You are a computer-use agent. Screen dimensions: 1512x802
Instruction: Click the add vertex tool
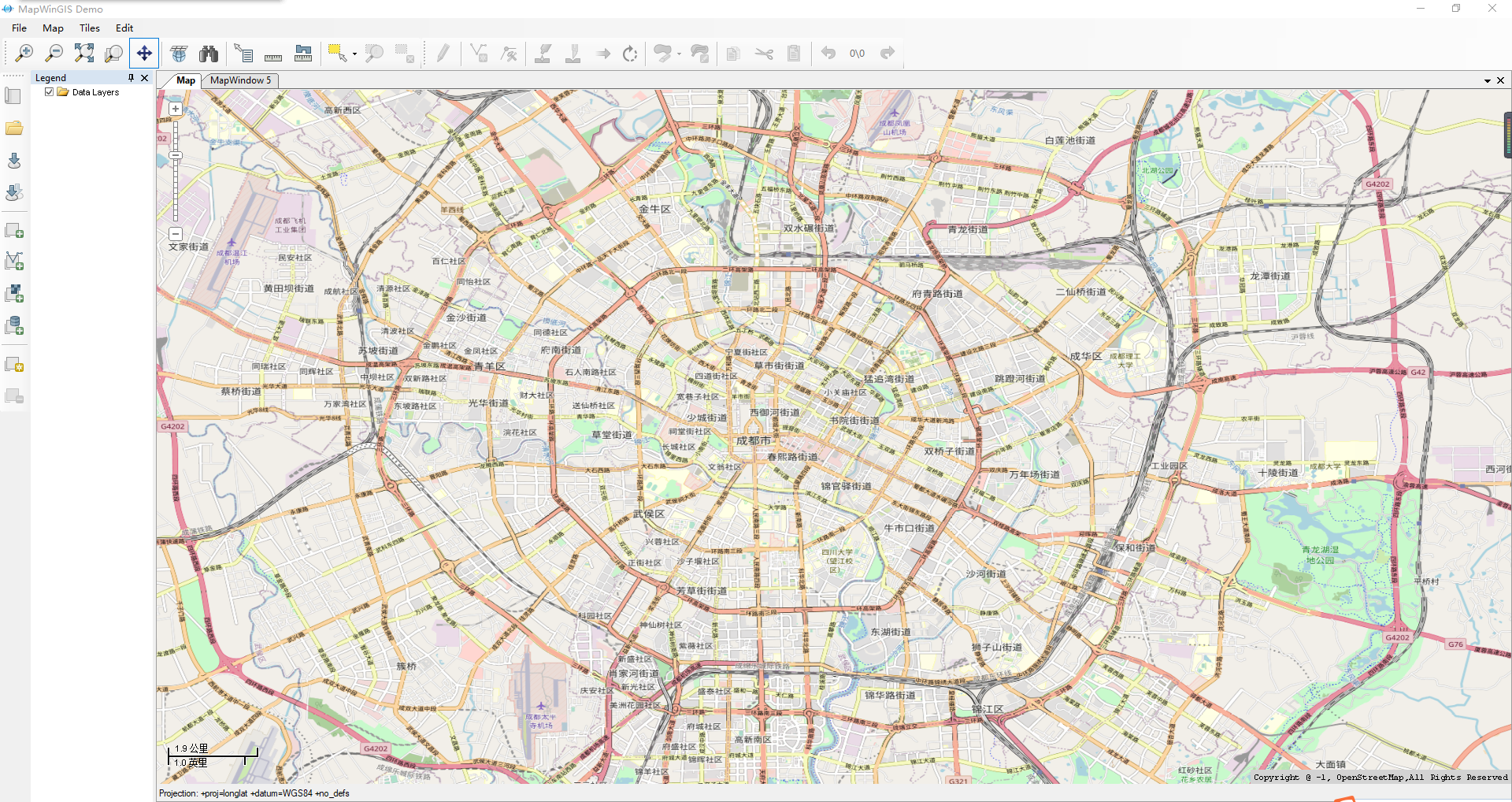479,54
